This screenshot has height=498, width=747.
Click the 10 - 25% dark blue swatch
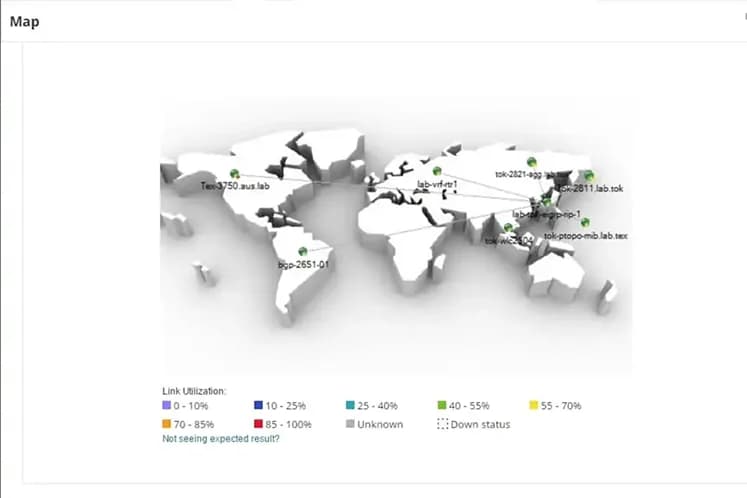(x=258, y=405)
